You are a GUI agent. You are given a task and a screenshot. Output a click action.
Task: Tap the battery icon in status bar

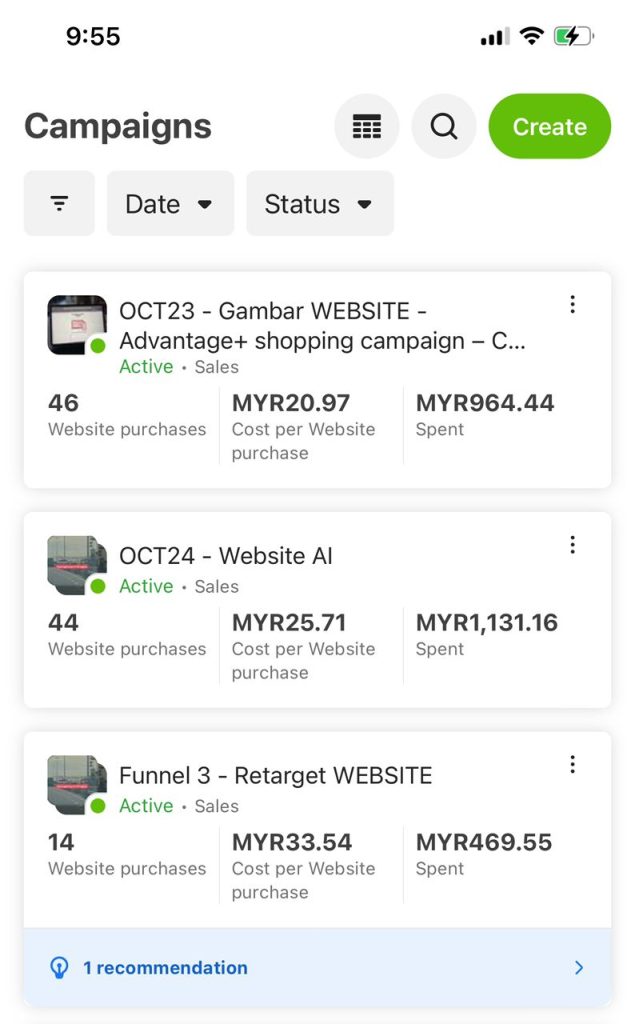pyautogui.click(x=574, y=37)
